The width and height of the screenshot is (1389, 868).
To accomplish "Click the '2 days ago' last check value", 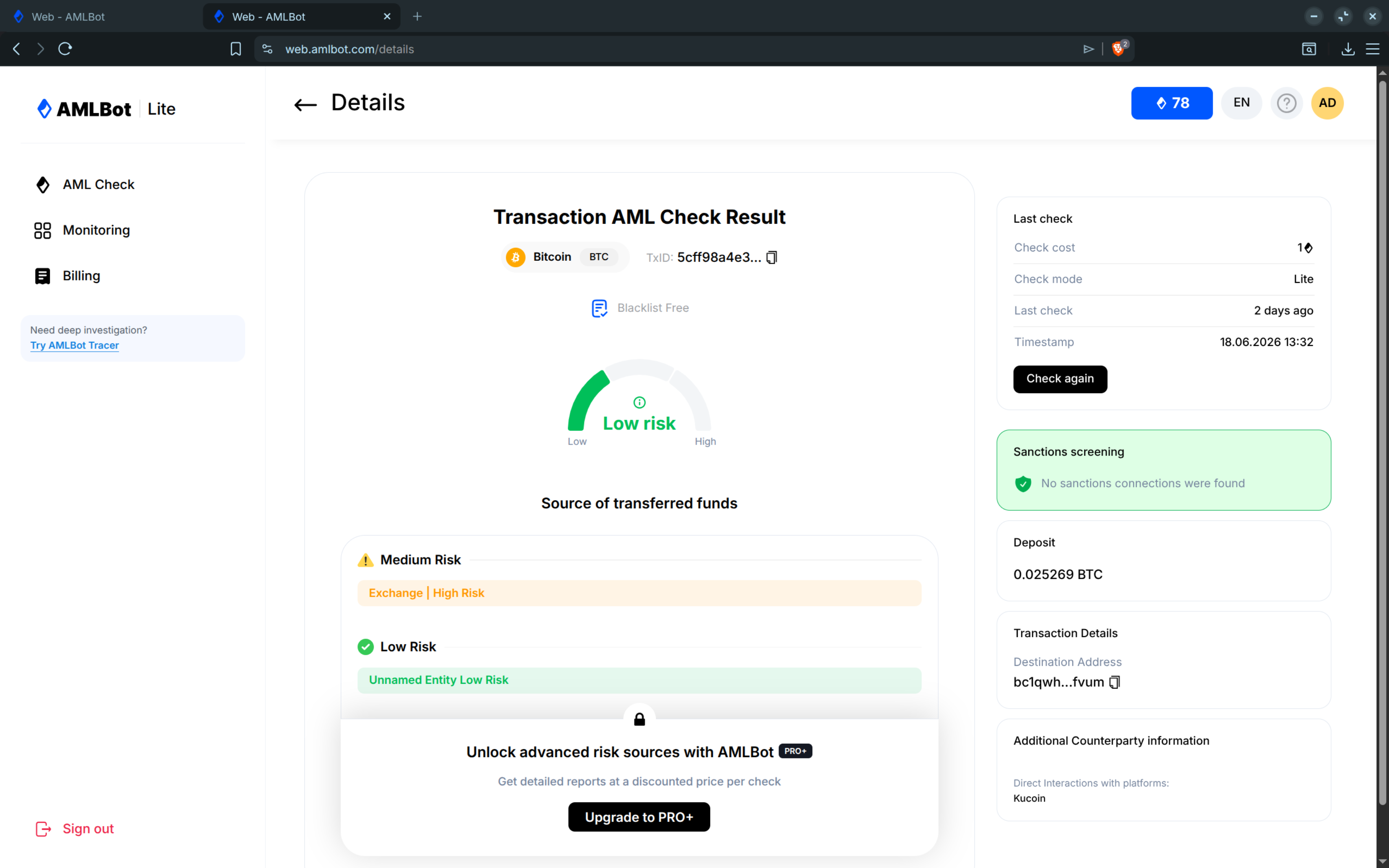I will 1283,311.
